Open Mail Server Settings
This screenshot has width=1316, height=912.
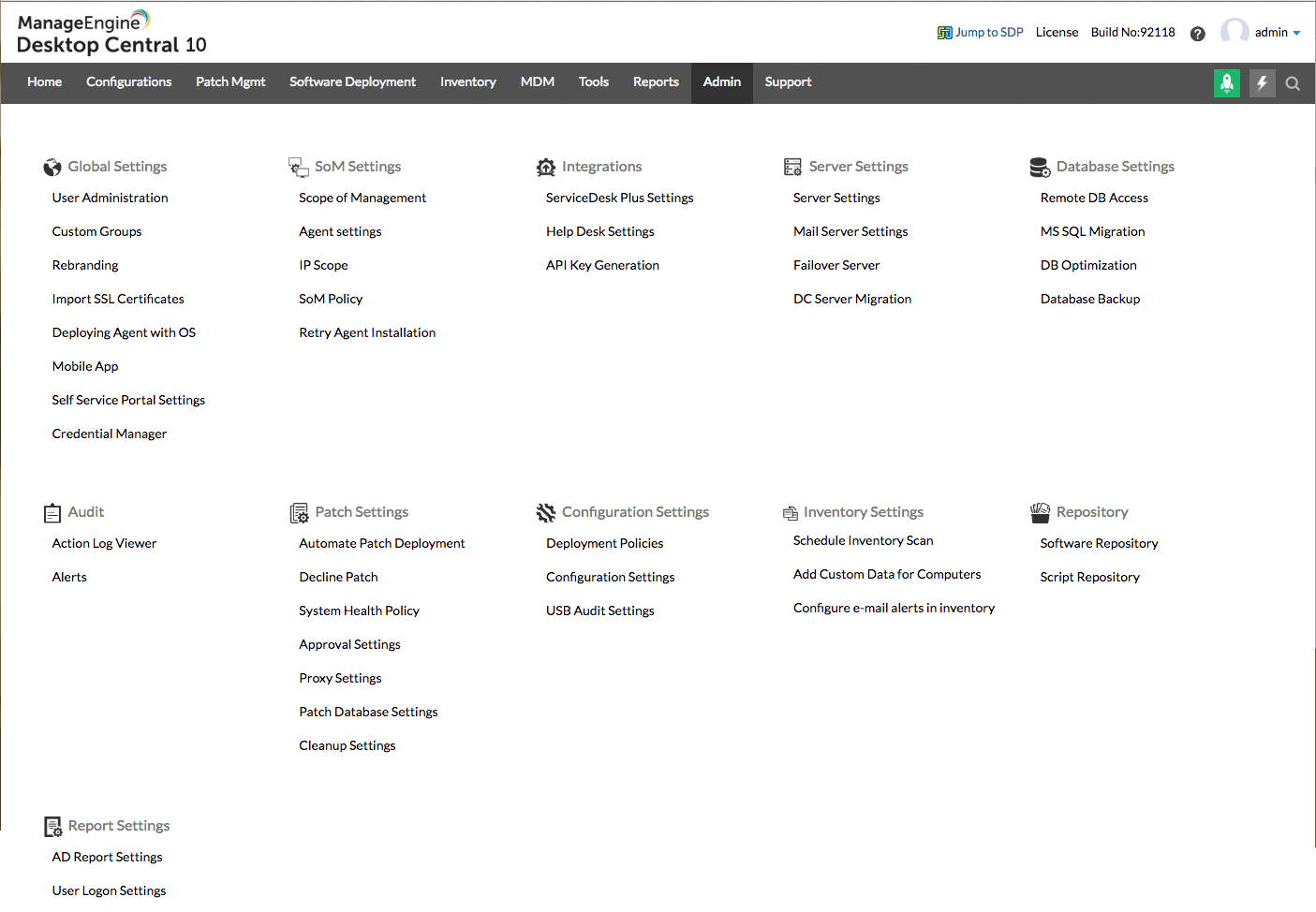pos(850,232)
